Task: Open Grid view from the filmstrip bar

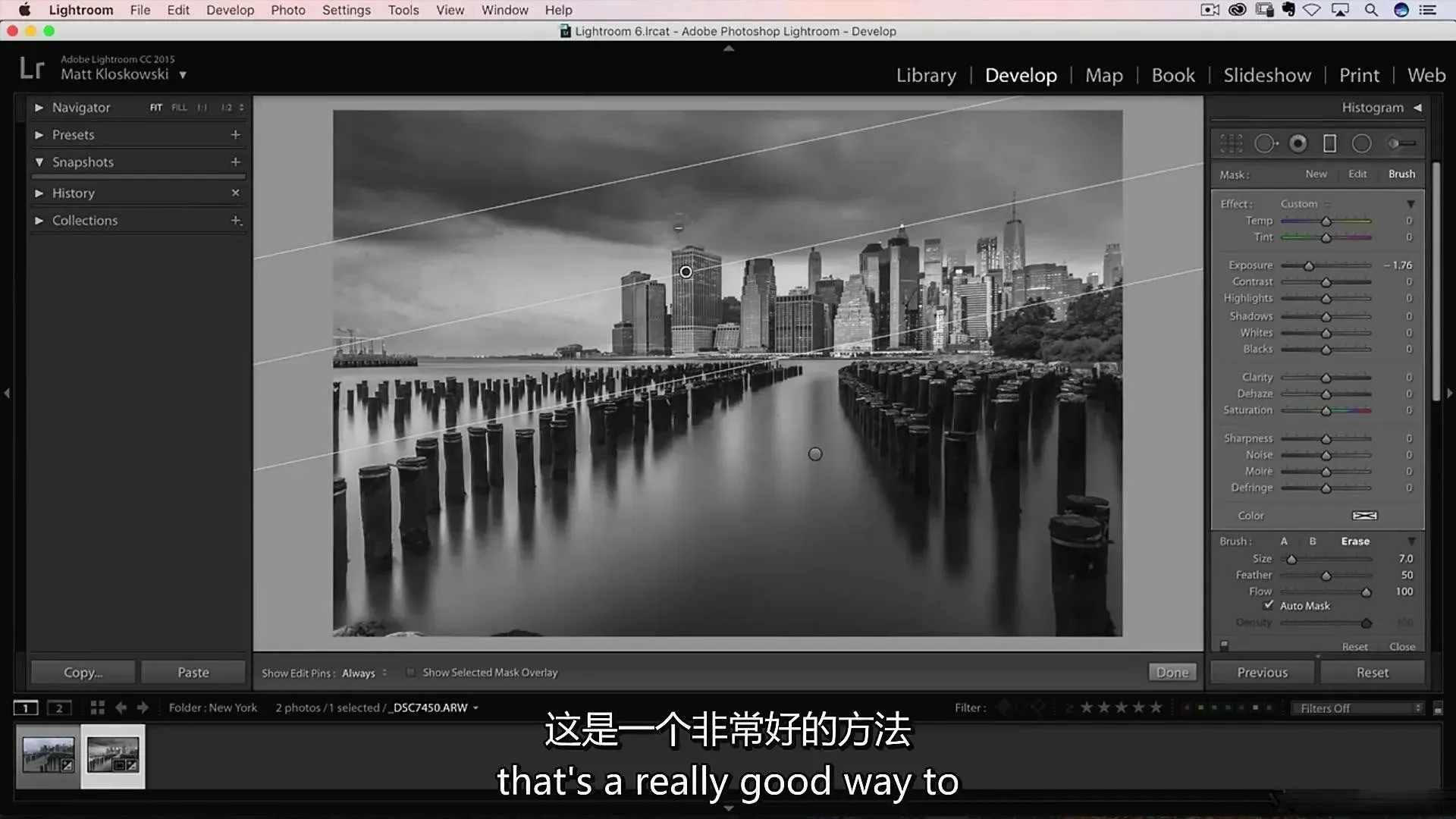Action: point(97,708)
